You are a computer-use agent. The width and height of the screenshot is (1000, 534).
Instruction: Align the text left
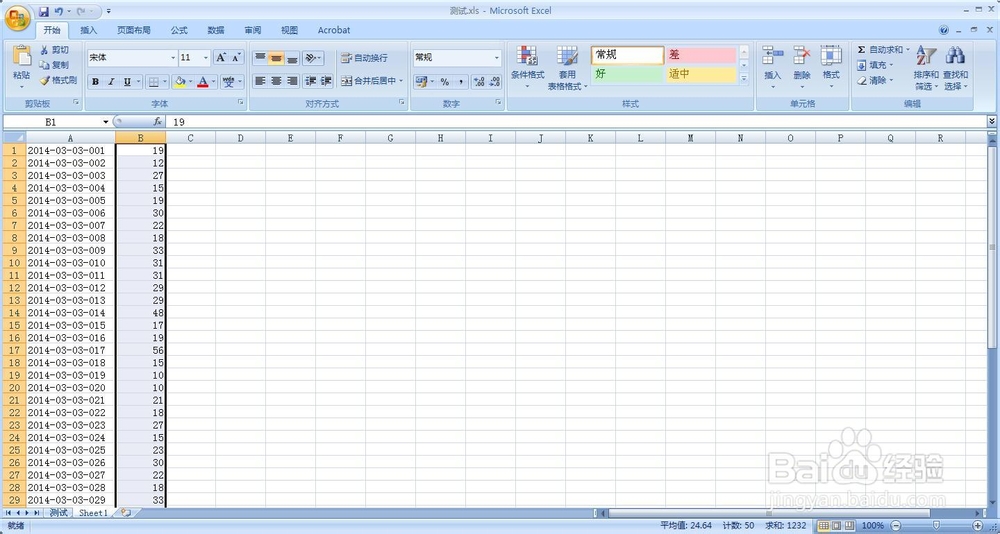click(260, 81)
